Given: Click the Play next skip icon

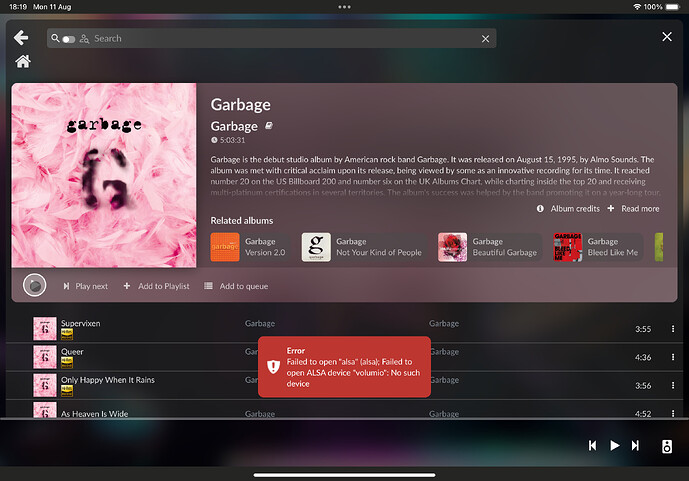Looking at the screenshot, I should click(66, 286).
